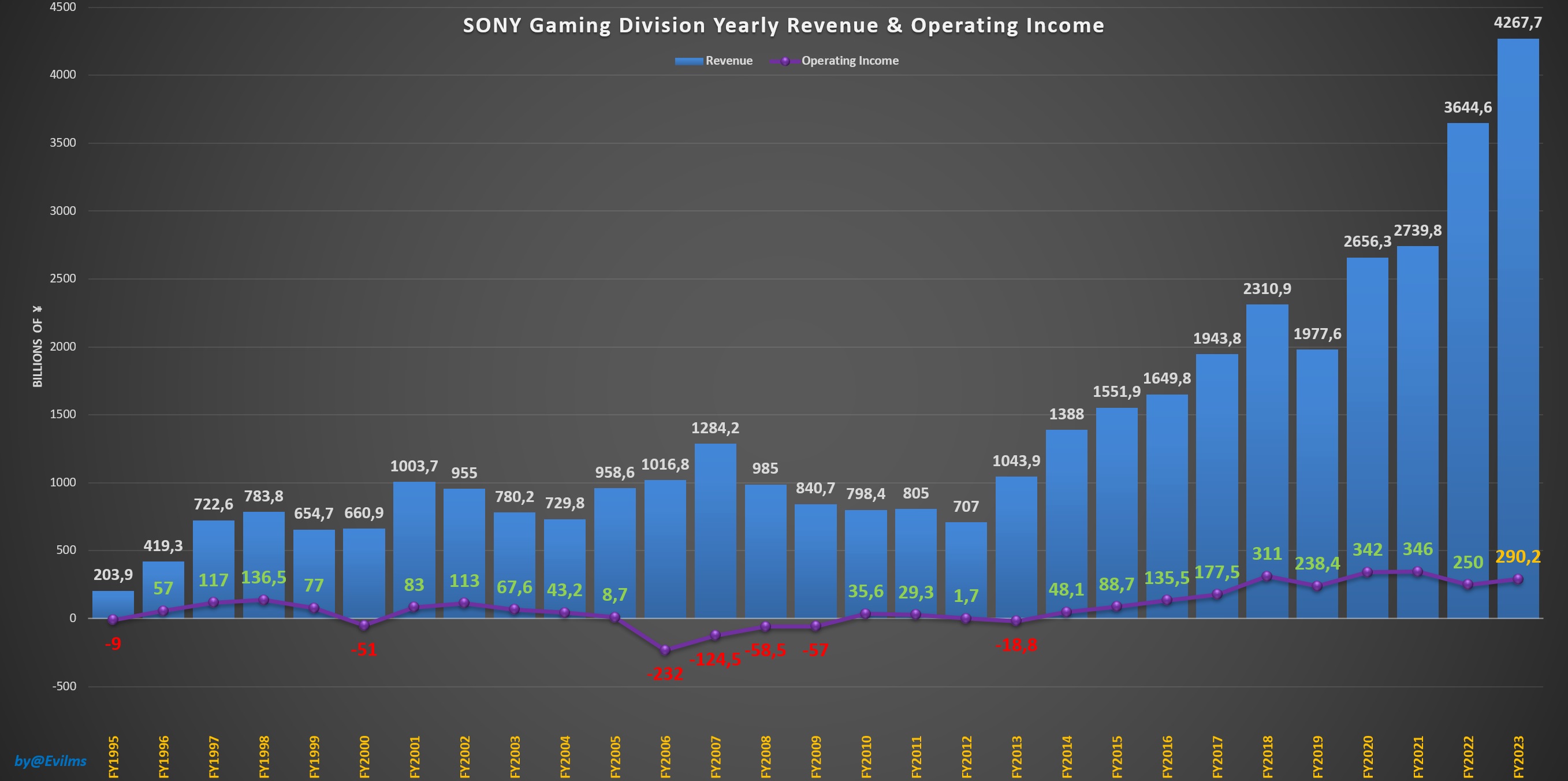Click the revenue label 783,8
This screenshot has width=1568, height=781.
point(263,497)
